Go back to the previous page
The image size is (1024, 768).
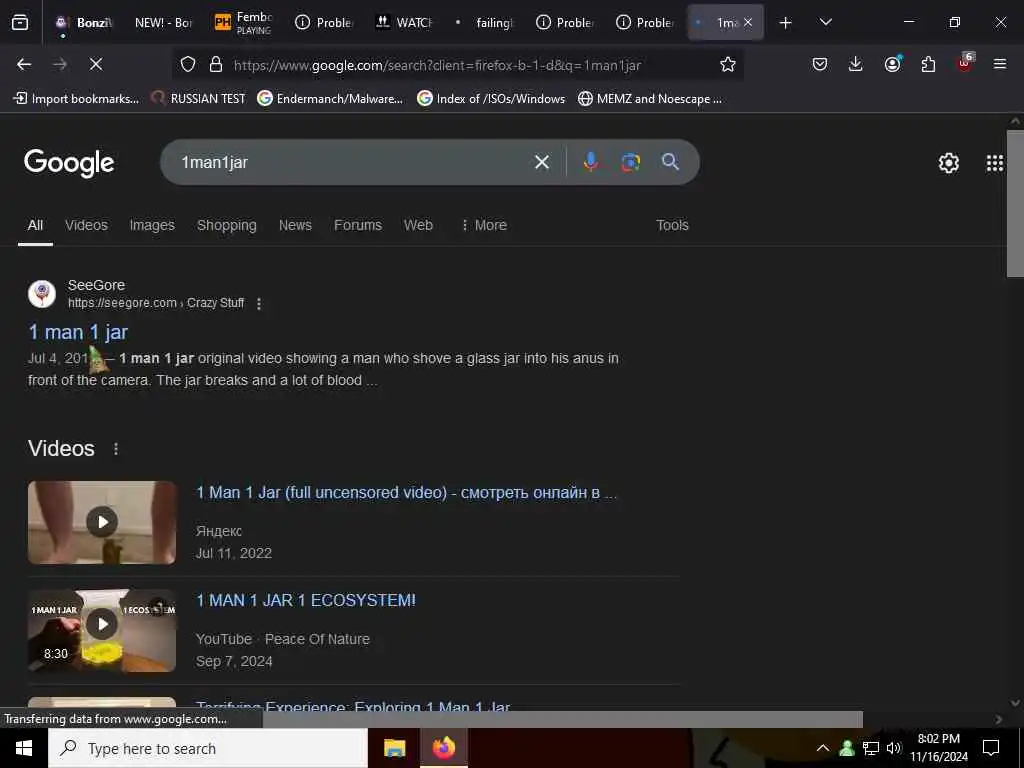pos(24,64)
